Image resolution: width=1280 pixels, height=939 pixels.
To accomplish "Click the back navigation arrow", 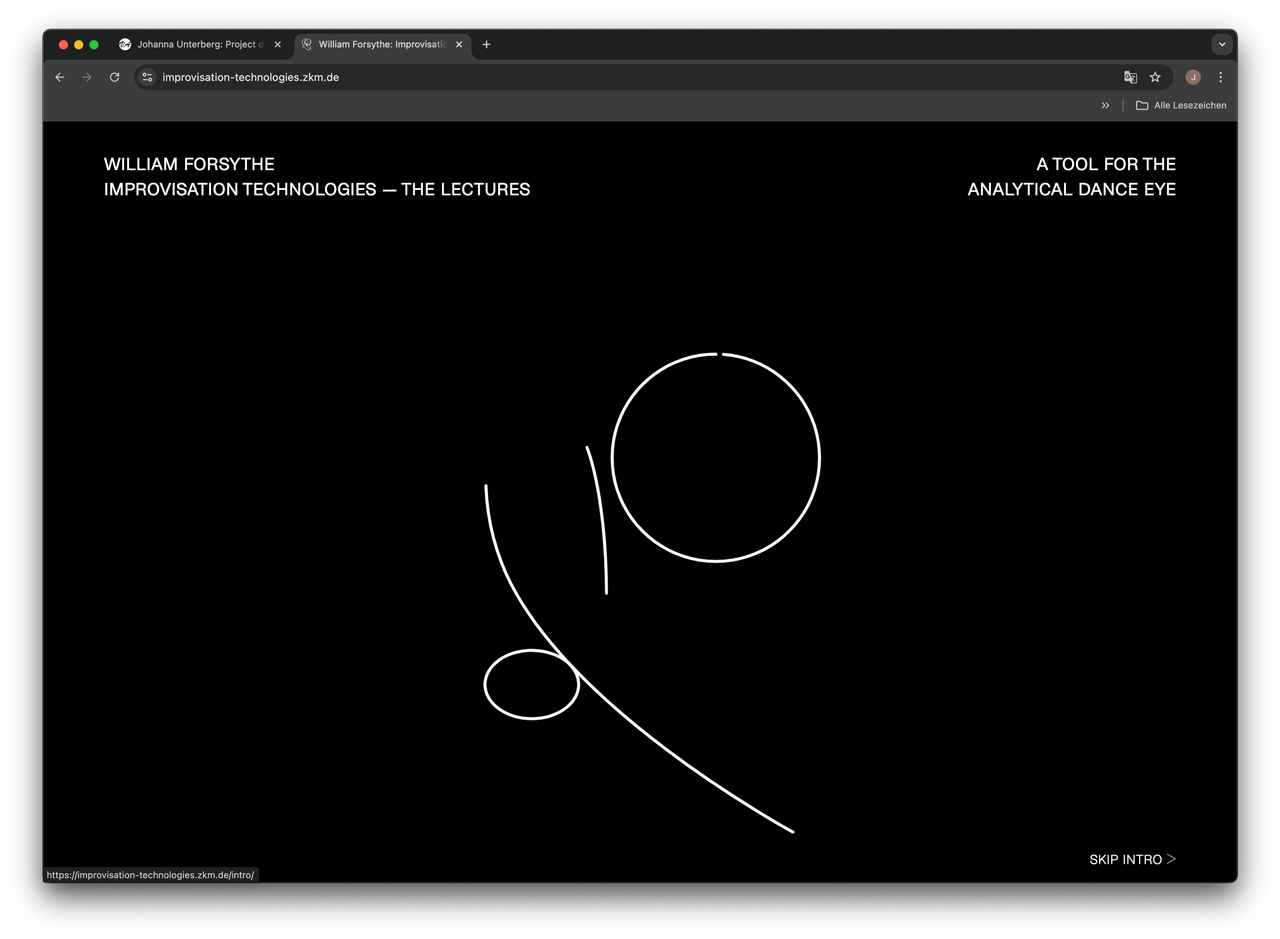I will pos(59,77).
